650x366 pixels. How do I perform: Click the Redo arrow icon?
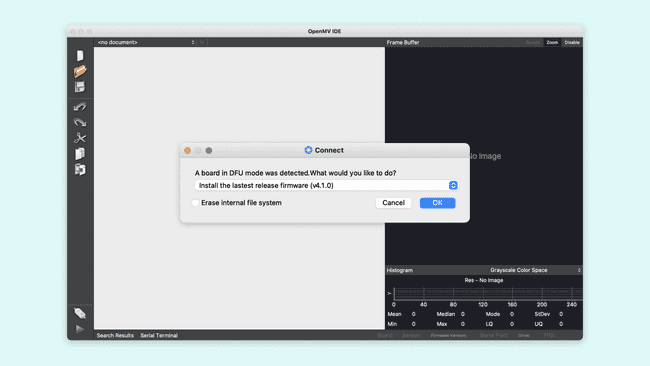tap(80, 122)
